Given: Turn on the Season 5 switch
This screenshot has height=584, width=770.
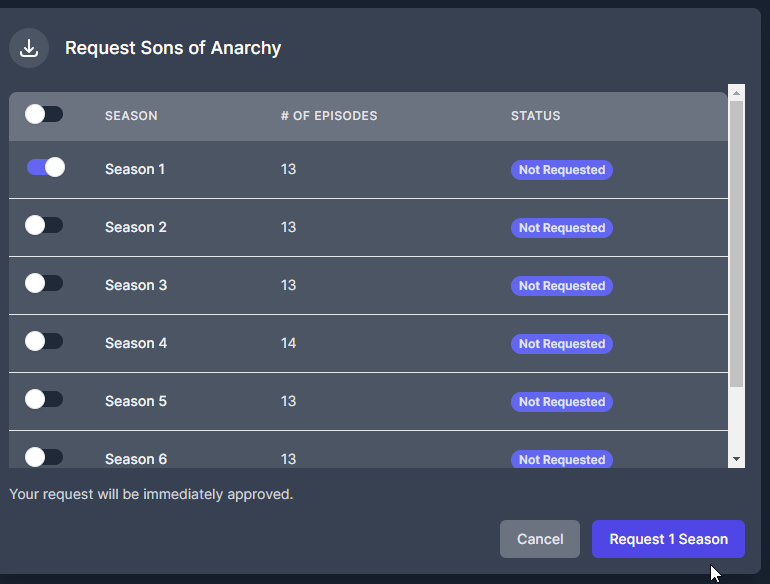Looking at the screenshot, I should pos(44,399).
